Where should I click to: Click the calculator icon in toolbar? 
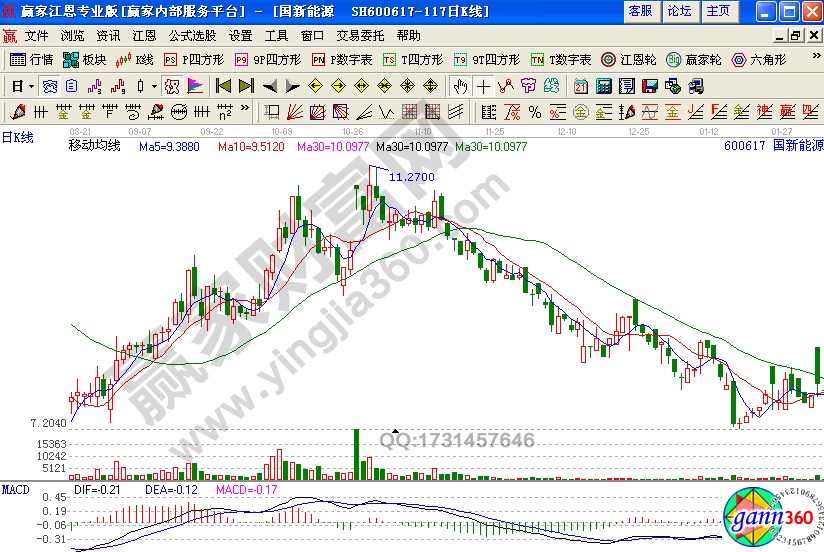pos(604,85)
